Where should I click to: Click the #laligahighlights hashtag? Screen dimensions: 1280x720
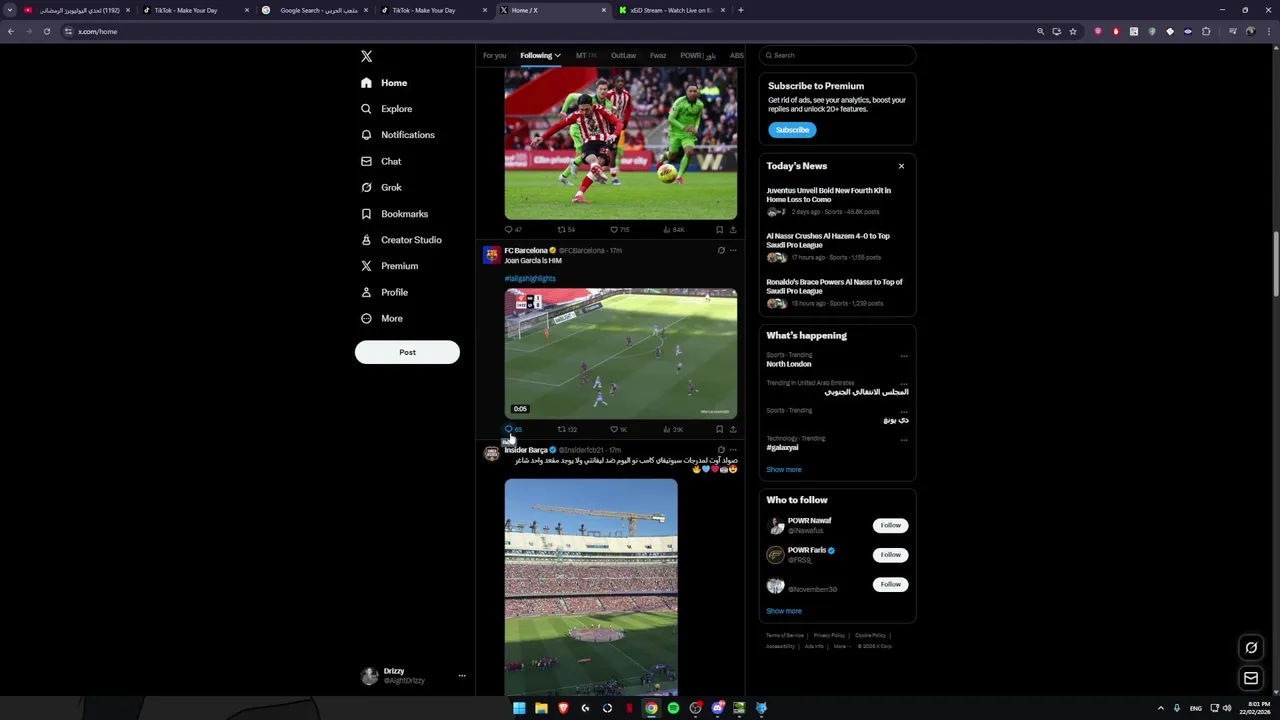pyautogui.click(x=530, y=279)
